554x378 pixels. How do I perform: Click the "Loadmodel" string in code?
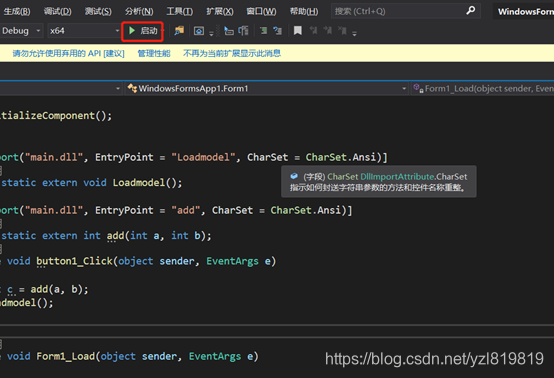(x=203, y=157)
